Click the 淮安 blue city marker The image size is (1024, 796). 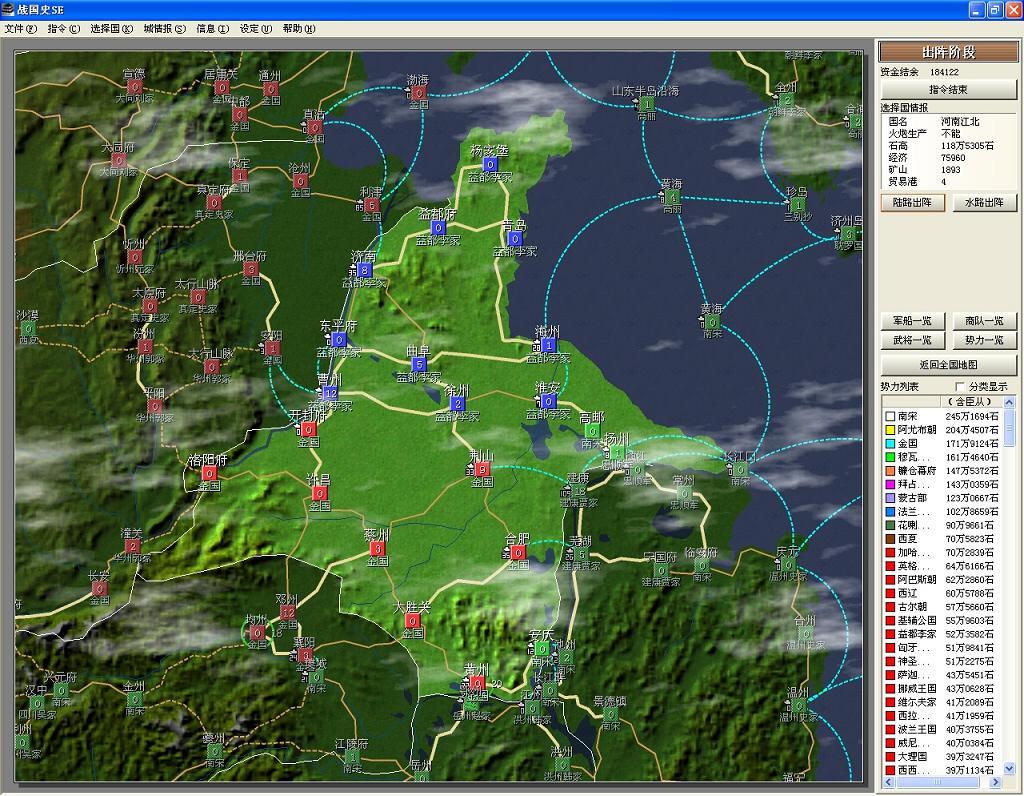(547, 401)
